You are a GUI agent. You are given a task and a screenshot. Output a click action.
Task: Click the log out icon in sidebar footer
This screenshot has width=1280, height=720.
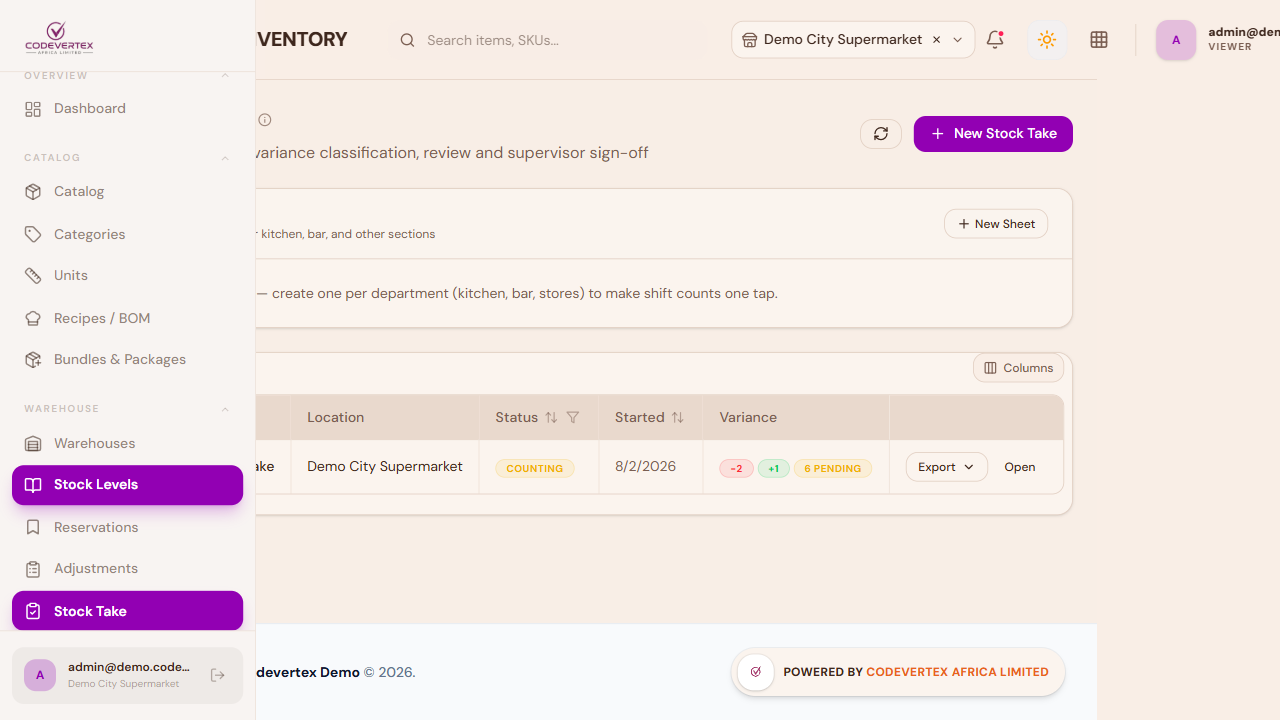pos(218,676)
